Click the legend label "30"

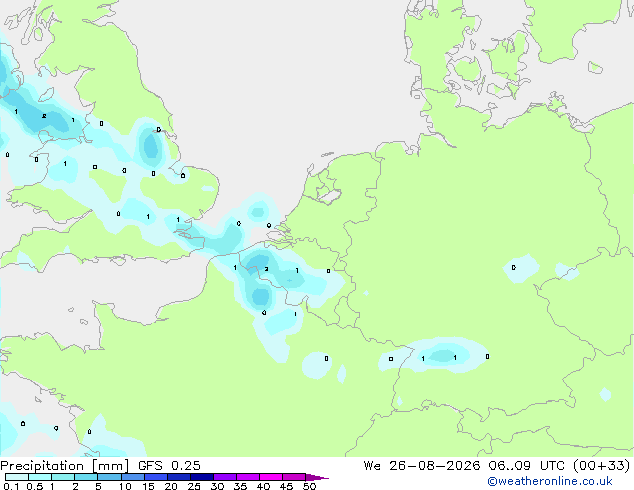[x=217, y=486]
